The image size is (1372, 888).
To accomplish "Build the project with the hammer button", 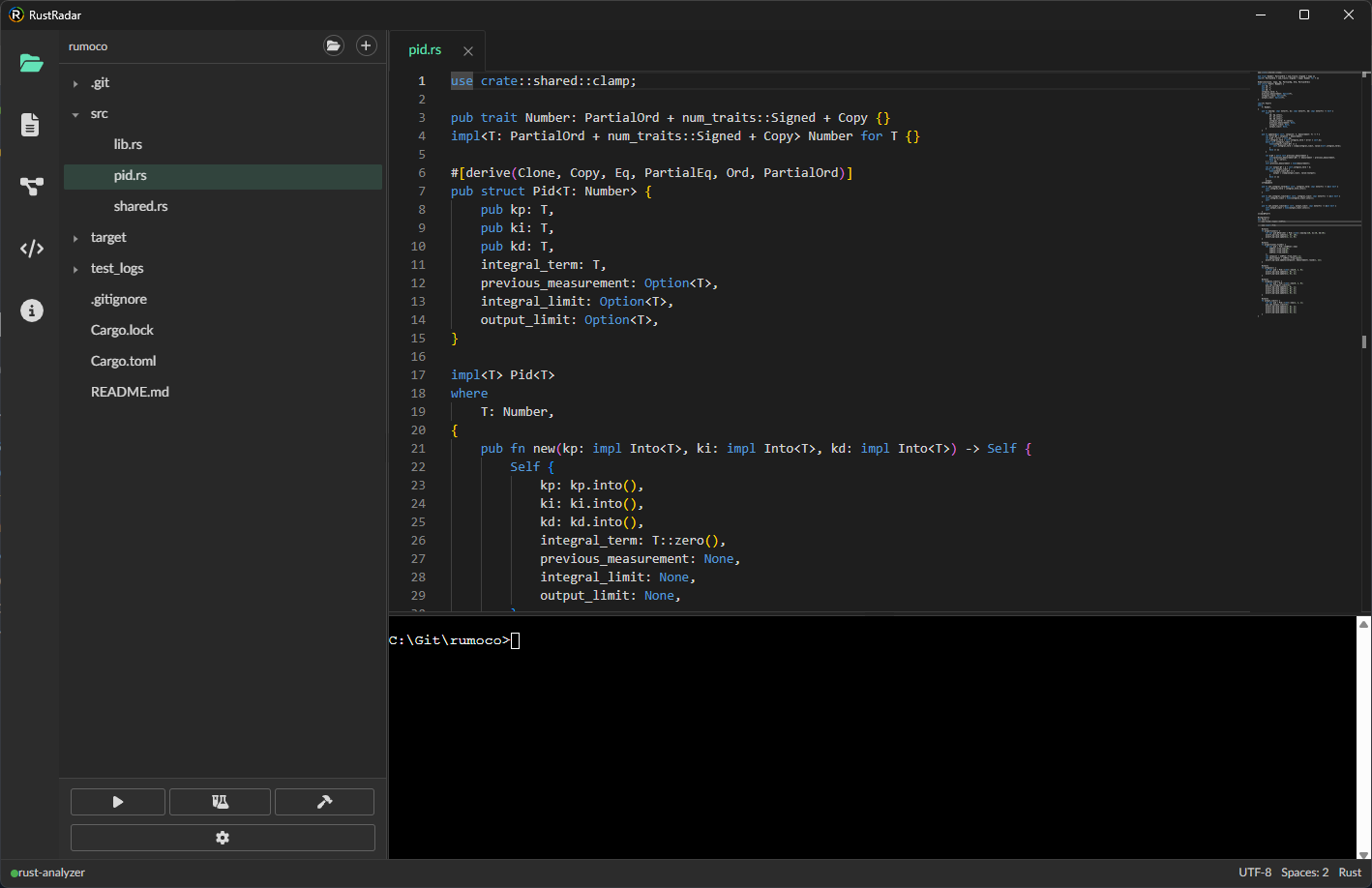I will [x=324, y=802].
